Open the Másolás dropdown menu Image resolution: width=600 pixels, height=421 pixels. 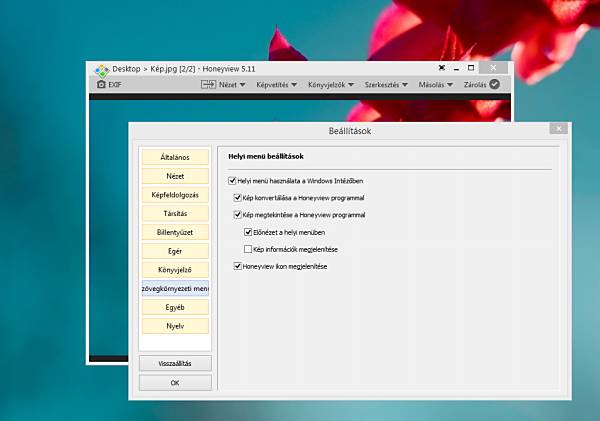tap(435, 85)
